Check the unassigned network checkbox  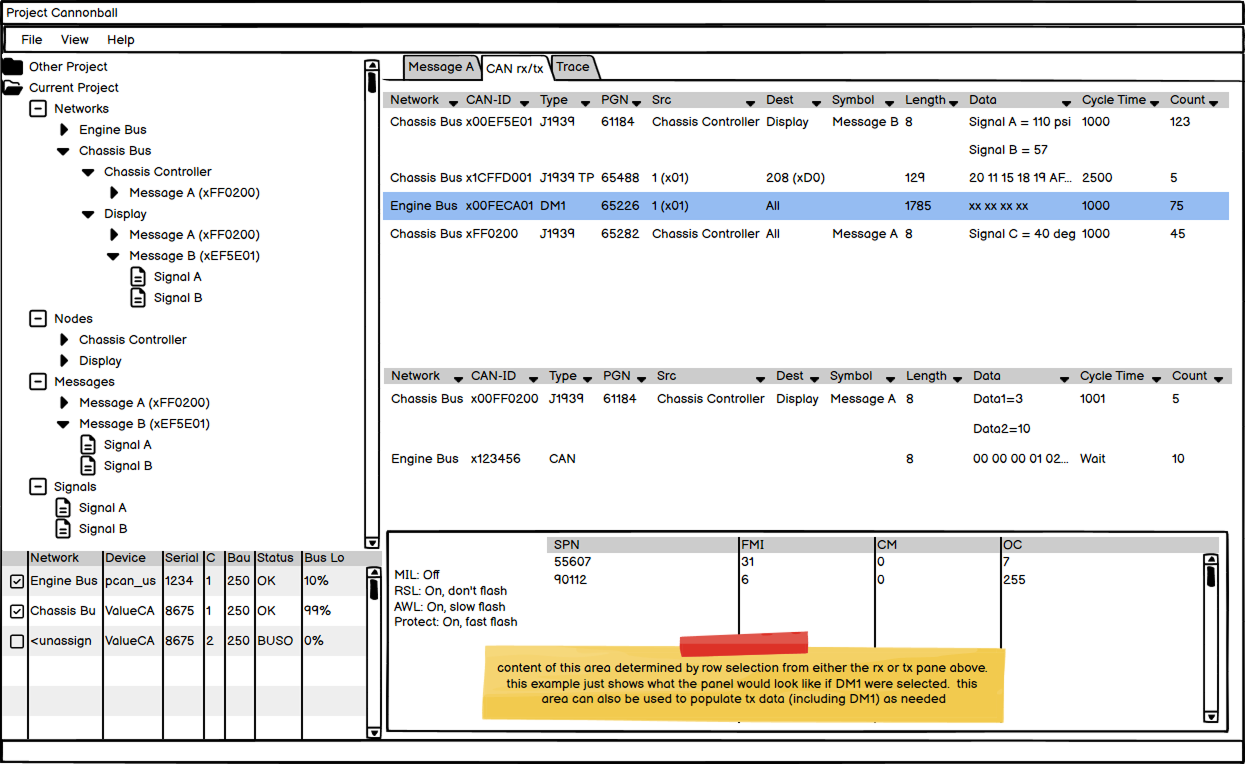point(17,642)
